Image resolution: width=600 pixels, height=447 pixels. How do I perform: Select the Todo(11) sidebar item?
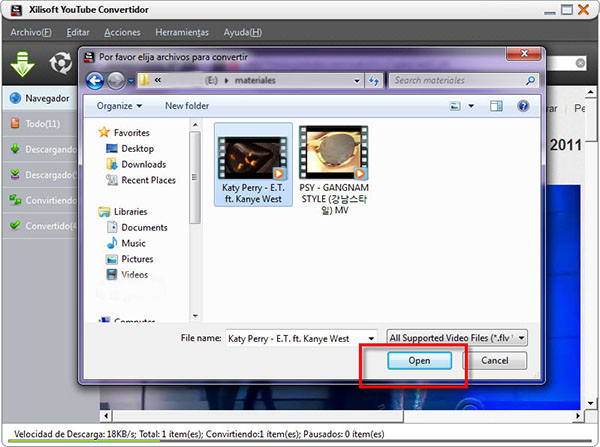(40, 124)
